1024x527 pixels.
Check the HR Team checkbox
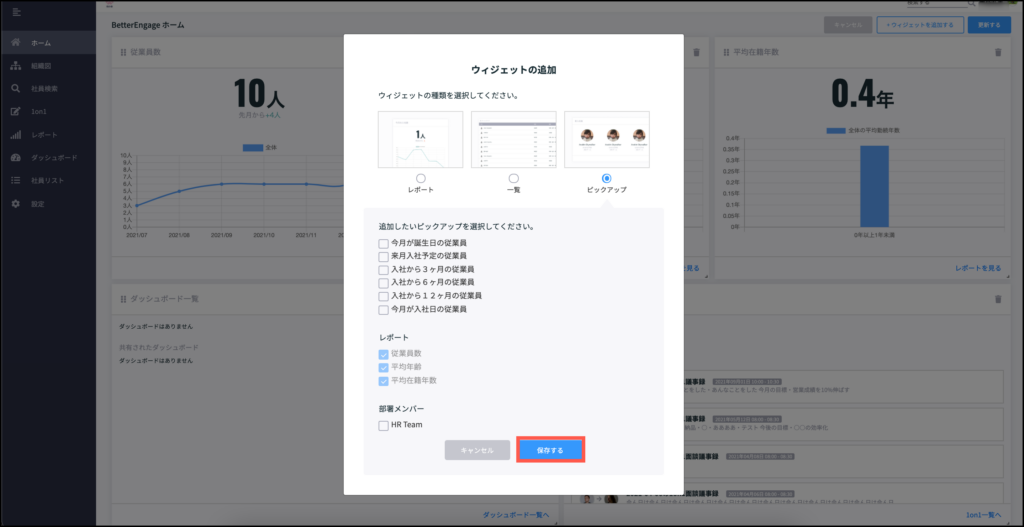pos(383,426)
